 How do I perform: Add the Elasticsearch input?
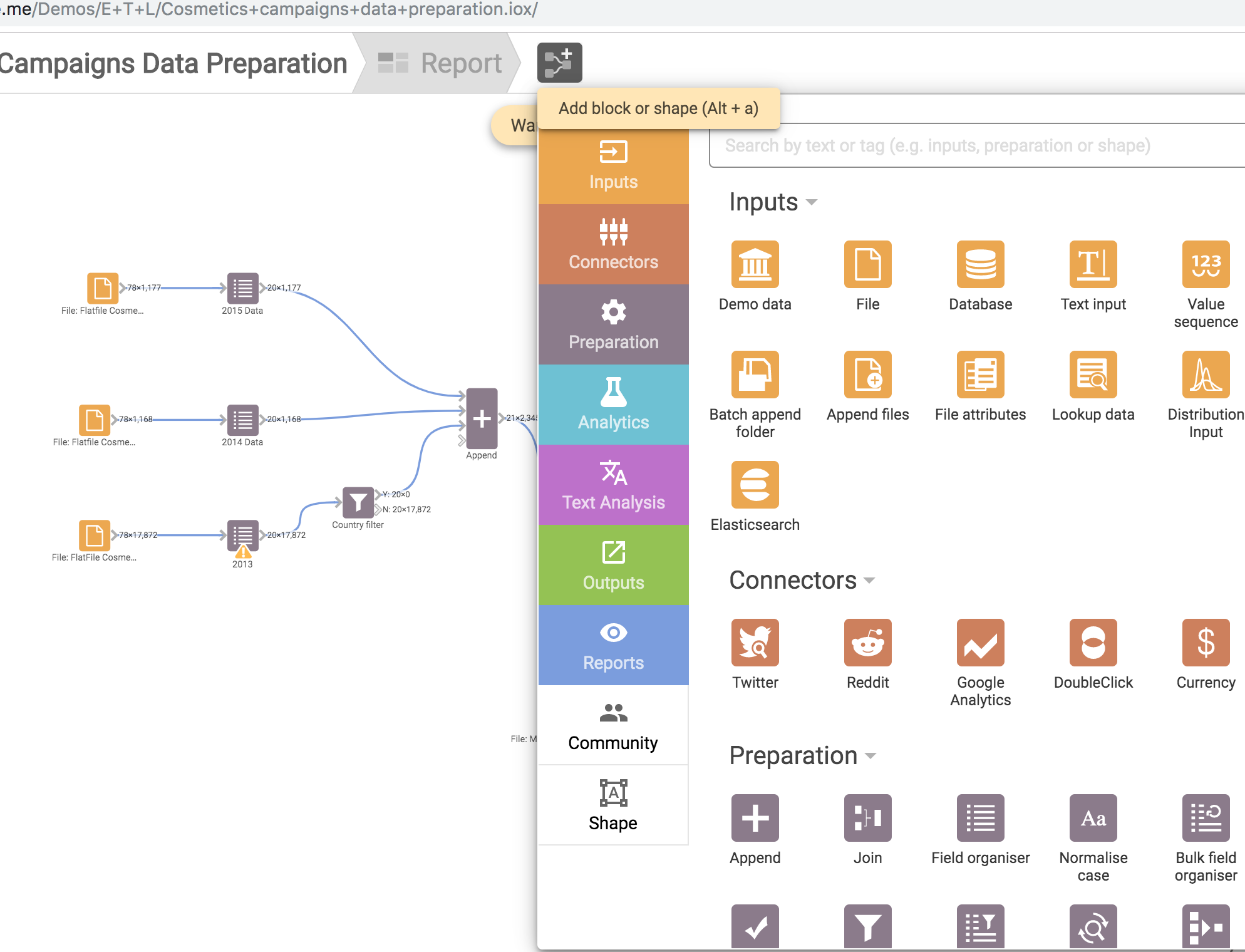click(755, 485)
